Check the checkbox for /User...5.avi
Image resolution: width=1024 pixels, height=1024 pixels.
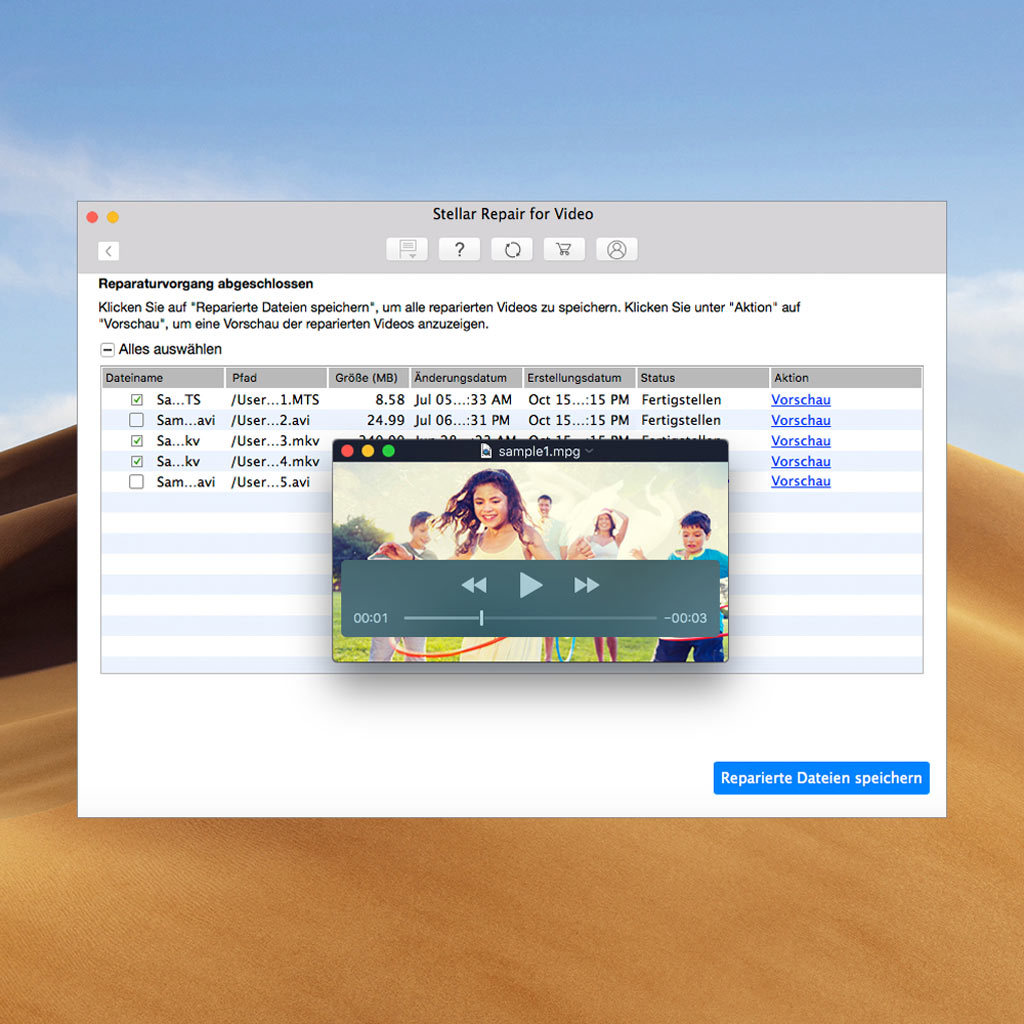coord(136,481)
